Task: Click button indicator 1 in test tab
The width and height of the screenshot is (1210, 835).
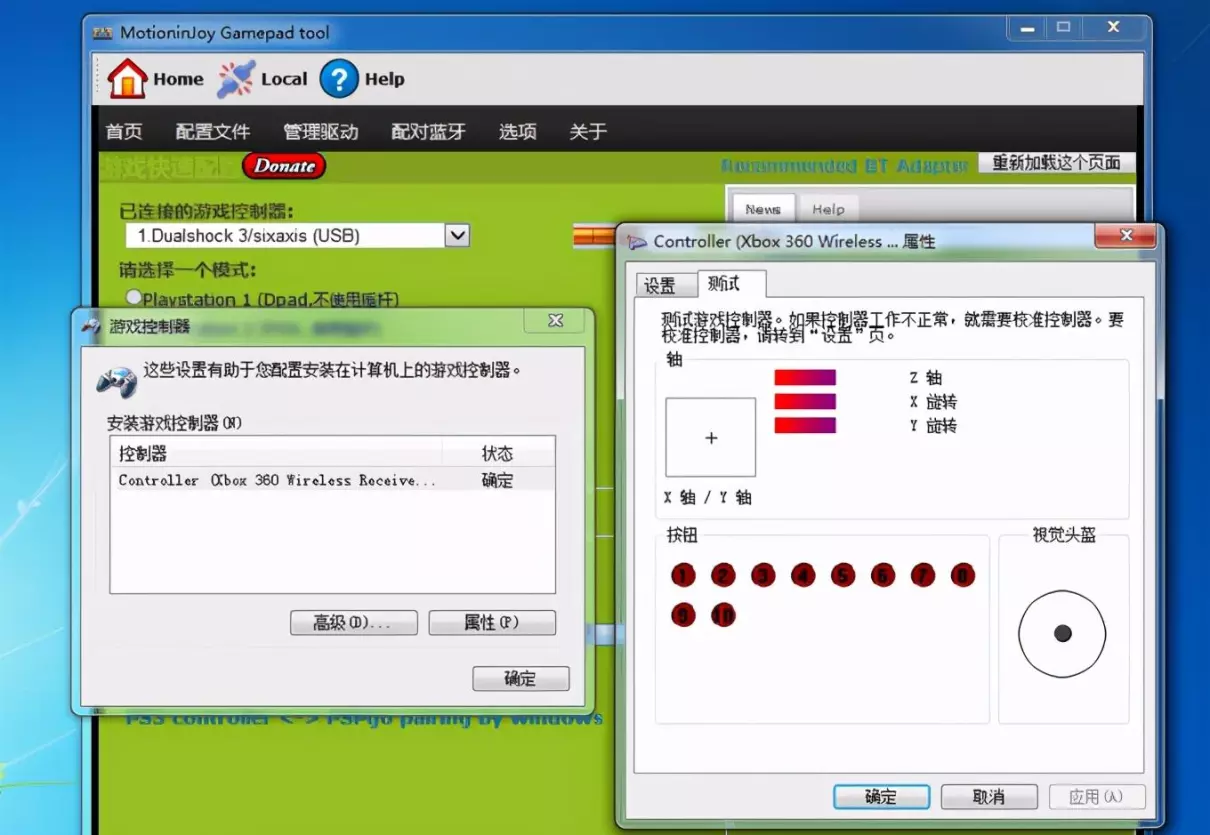Action: [683, 575]
